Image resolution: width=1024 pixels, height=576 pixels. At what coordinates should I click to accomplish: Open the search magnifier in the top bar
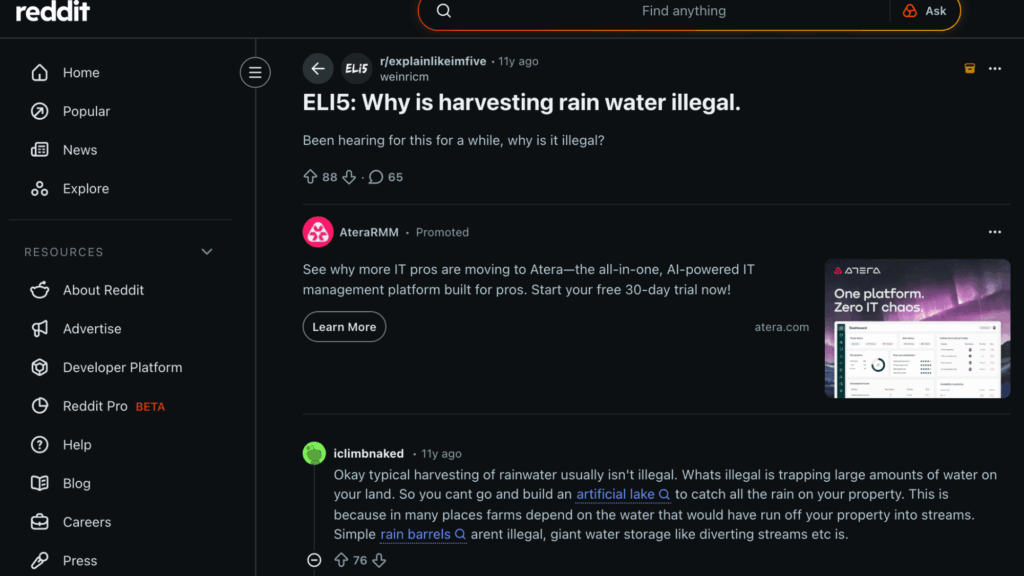click(443, 10)
